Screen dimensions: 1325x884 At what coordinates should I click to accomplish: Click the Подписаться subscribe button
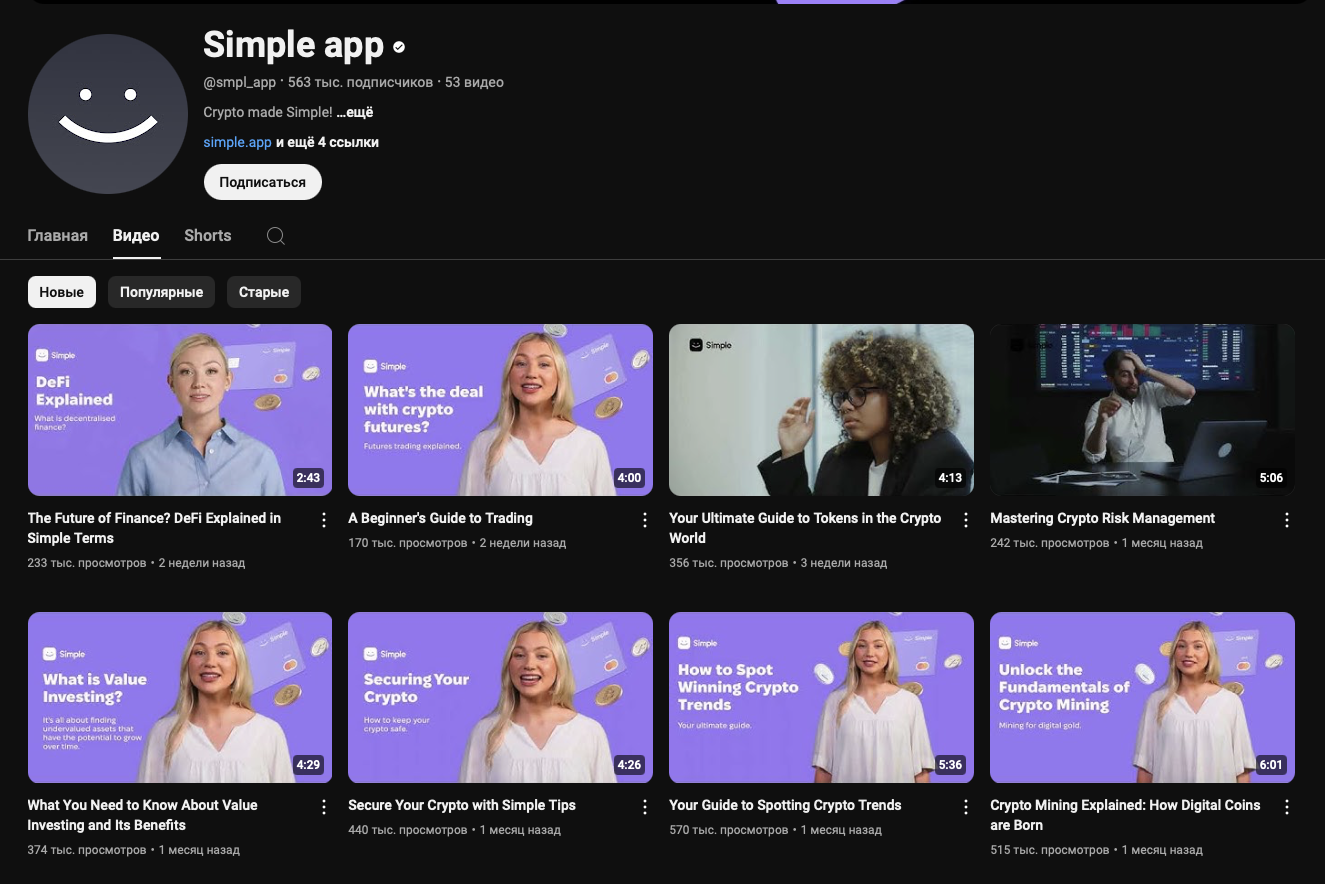[x=263, y=182]
